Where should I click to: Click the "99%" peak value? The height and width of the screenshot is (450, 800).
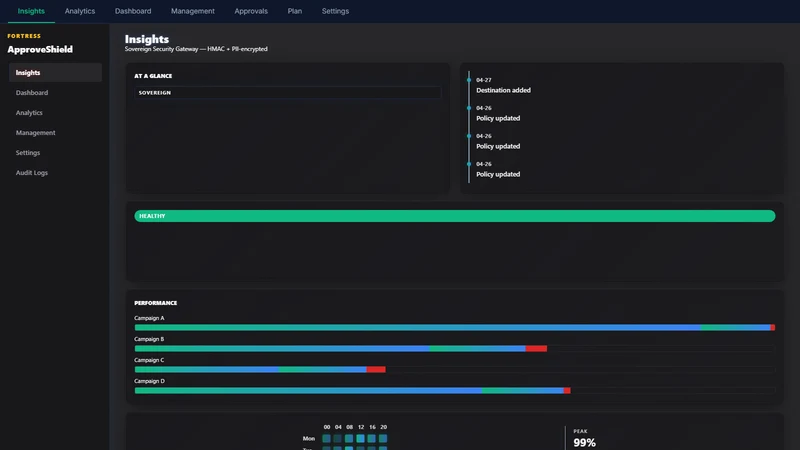[x=584, y=442]
